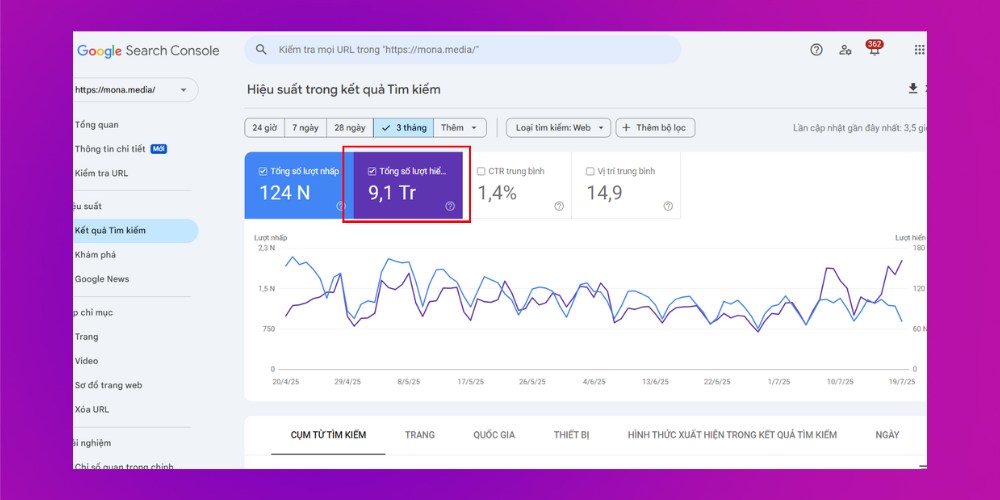Toggle Tổng số lượt hiển thị checkbox

pos(372,171)
